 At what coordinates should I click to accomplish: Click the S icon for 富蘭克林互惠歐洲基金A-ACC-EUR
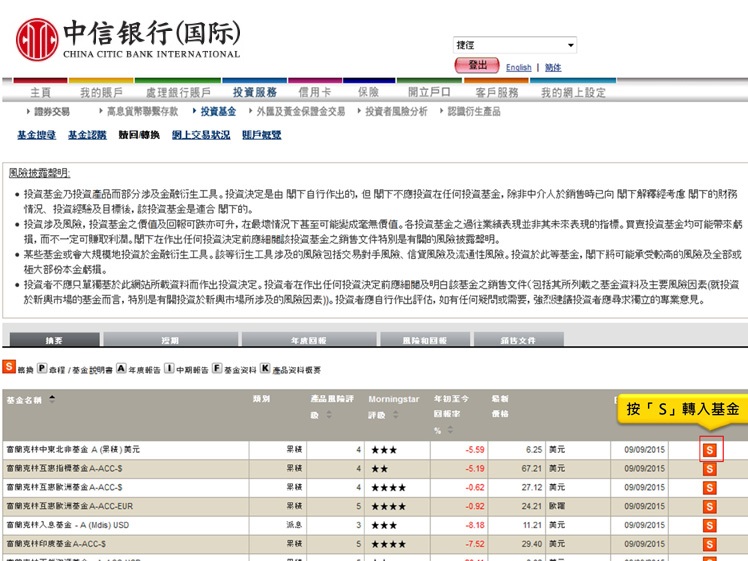click(x=710, y=507)
